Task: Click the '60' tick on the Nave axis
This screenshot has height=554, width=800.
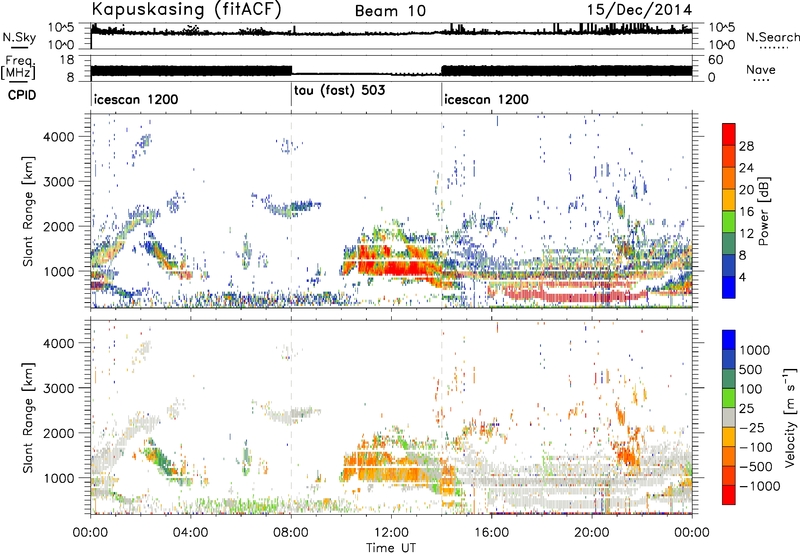Action: pyautogui.click(x=715, y=60)
